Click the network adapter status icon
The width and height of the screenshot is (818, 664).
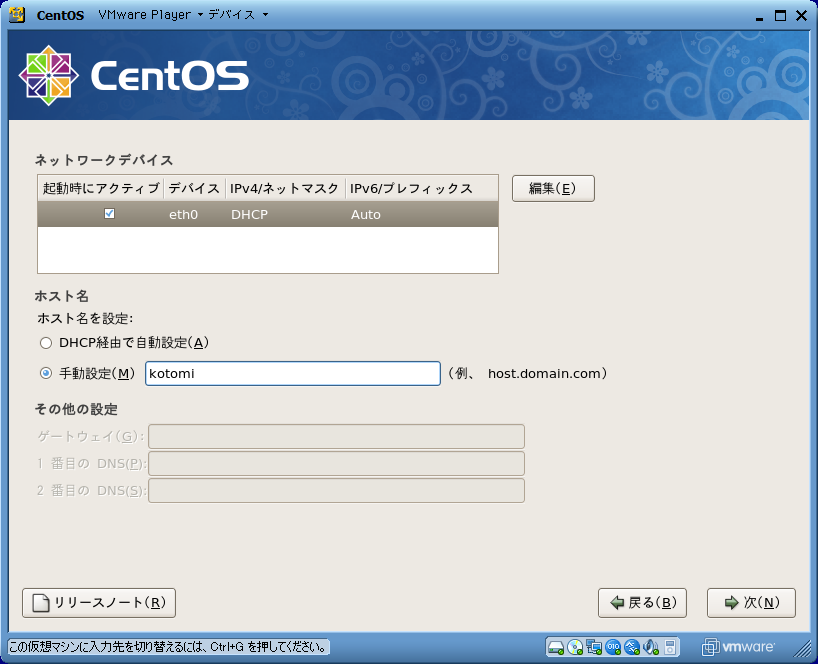594,647
